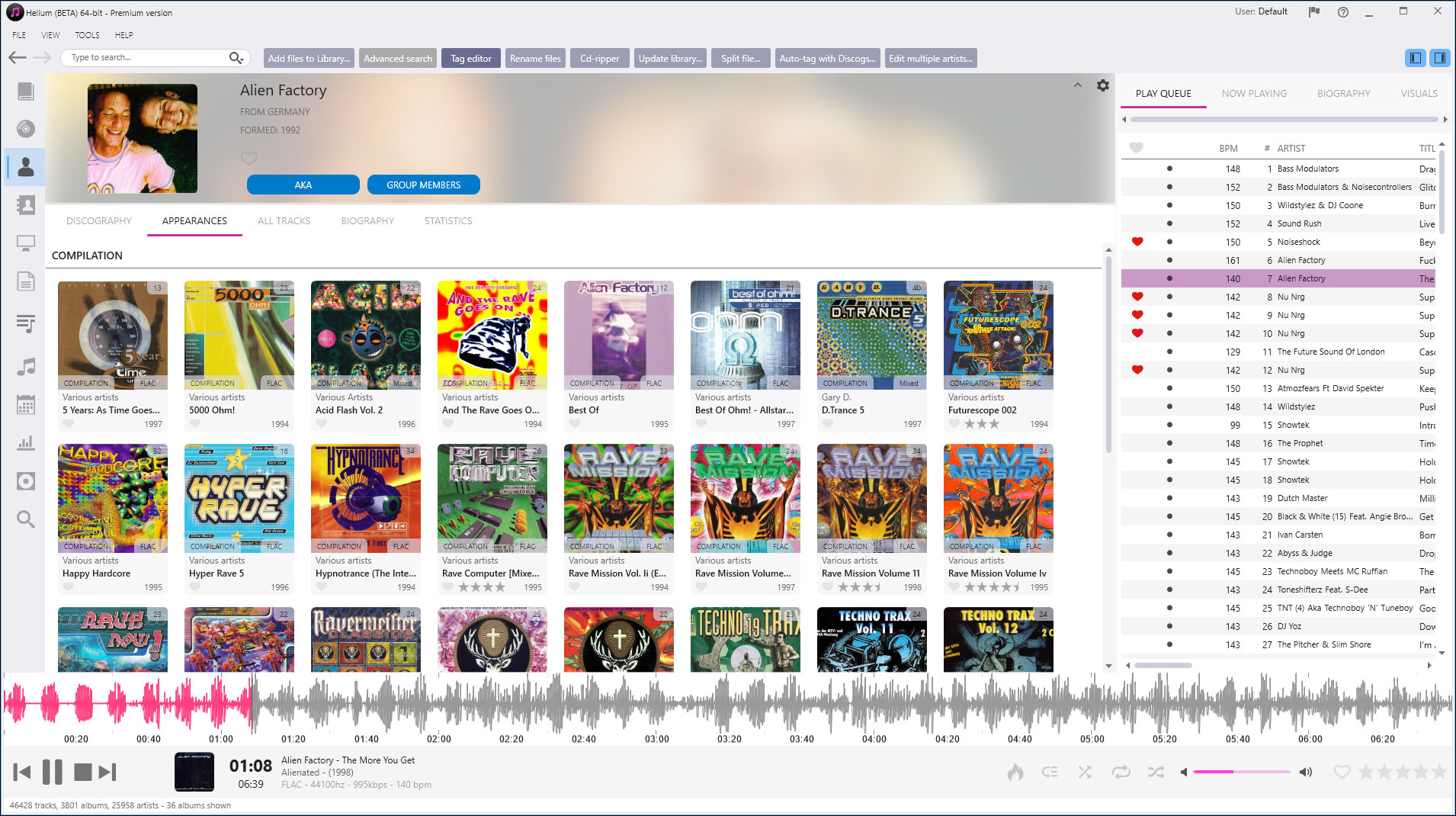This screenshot has width=1456, height=816.
Task: Open the albums disc icon in the sidebar
Action: (25, 129)
